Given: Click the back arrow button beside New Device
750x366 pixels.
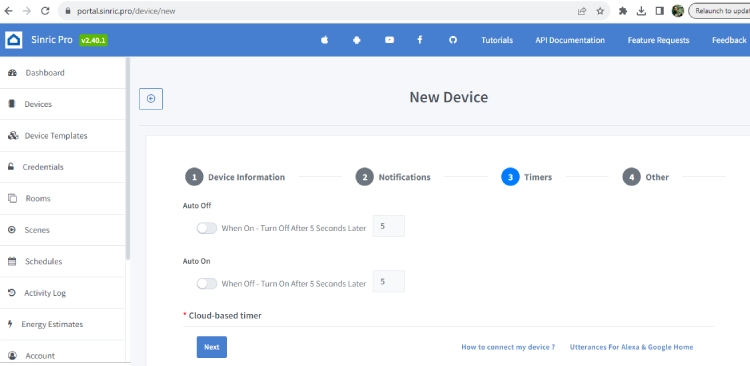Looking at the screenshot, I should tap(151, 99).
